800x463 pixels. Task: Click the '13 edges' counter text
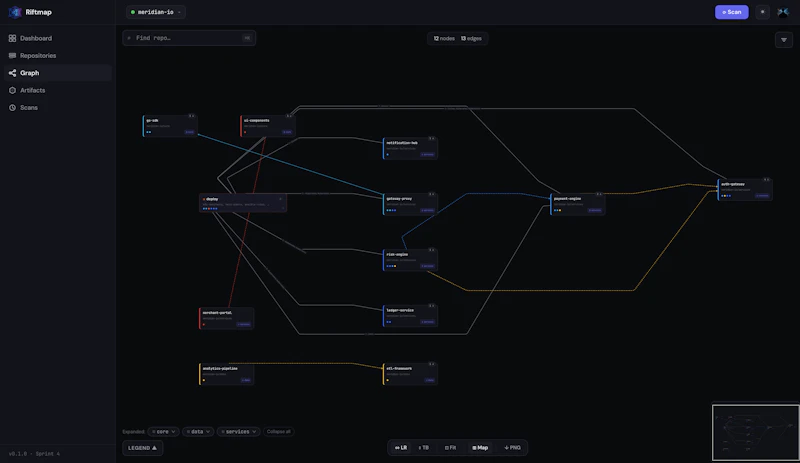coord(471,38)
